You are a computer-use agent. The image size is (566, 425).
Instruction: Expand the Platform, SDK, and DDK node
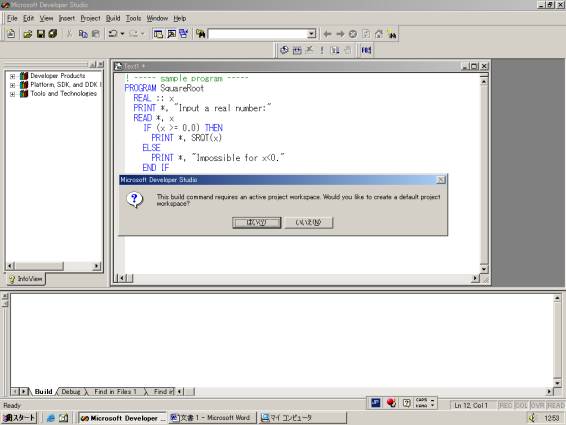click(x=13, y=85)
